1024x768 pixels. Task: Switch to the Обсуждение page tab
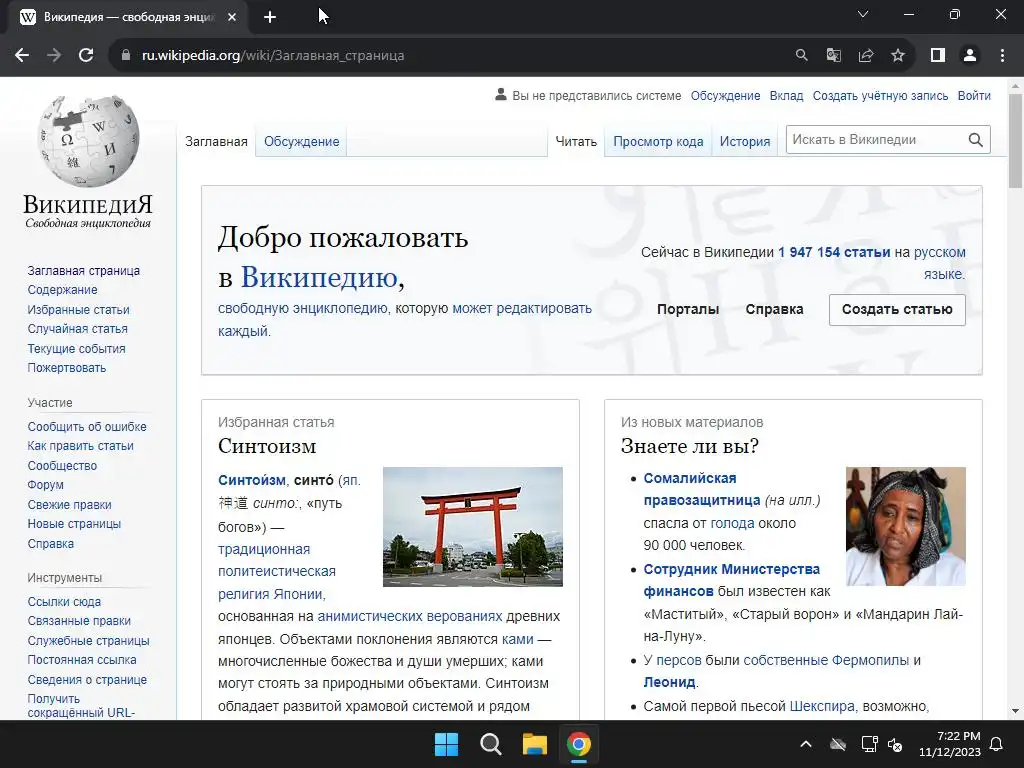[x=301, y=141]
